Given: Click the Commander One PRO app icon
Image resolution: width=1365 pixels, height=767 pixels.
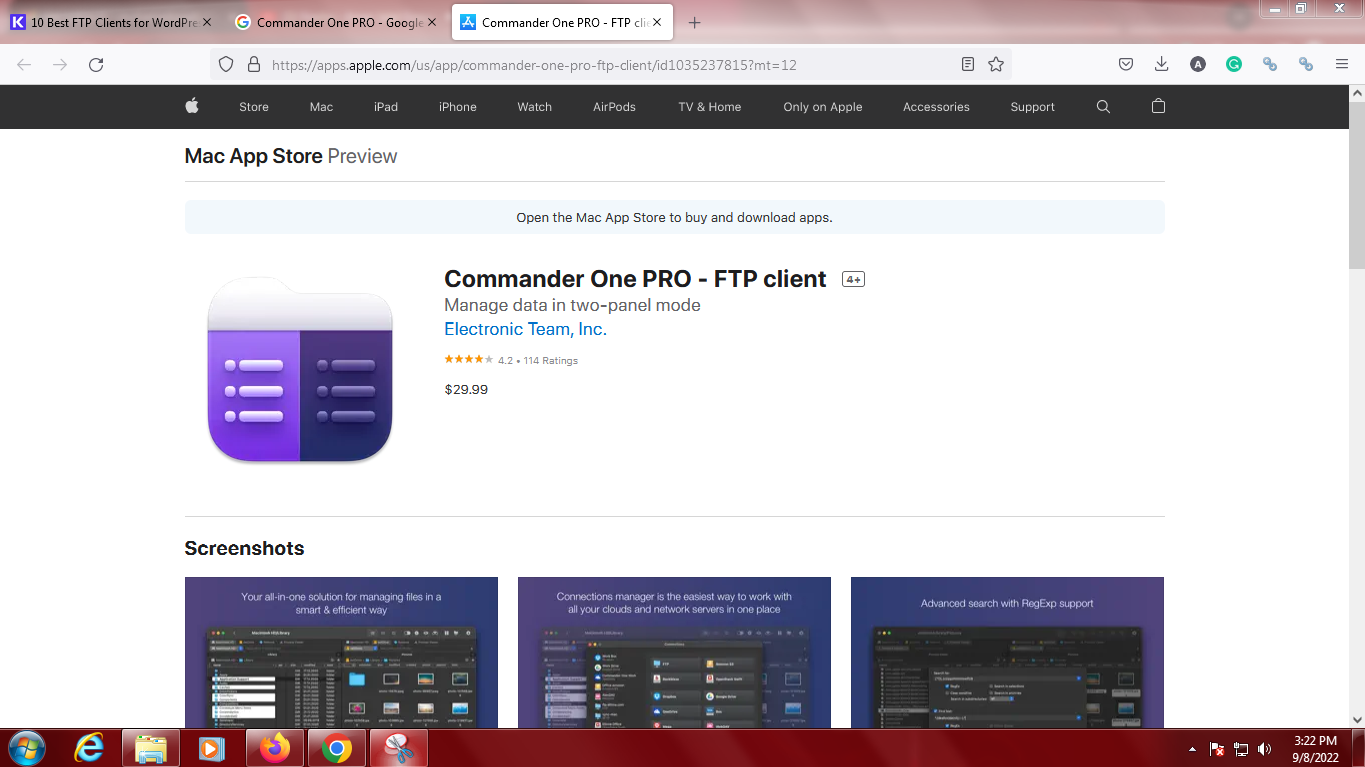Looking at the screenshot, I should (300, 370).
